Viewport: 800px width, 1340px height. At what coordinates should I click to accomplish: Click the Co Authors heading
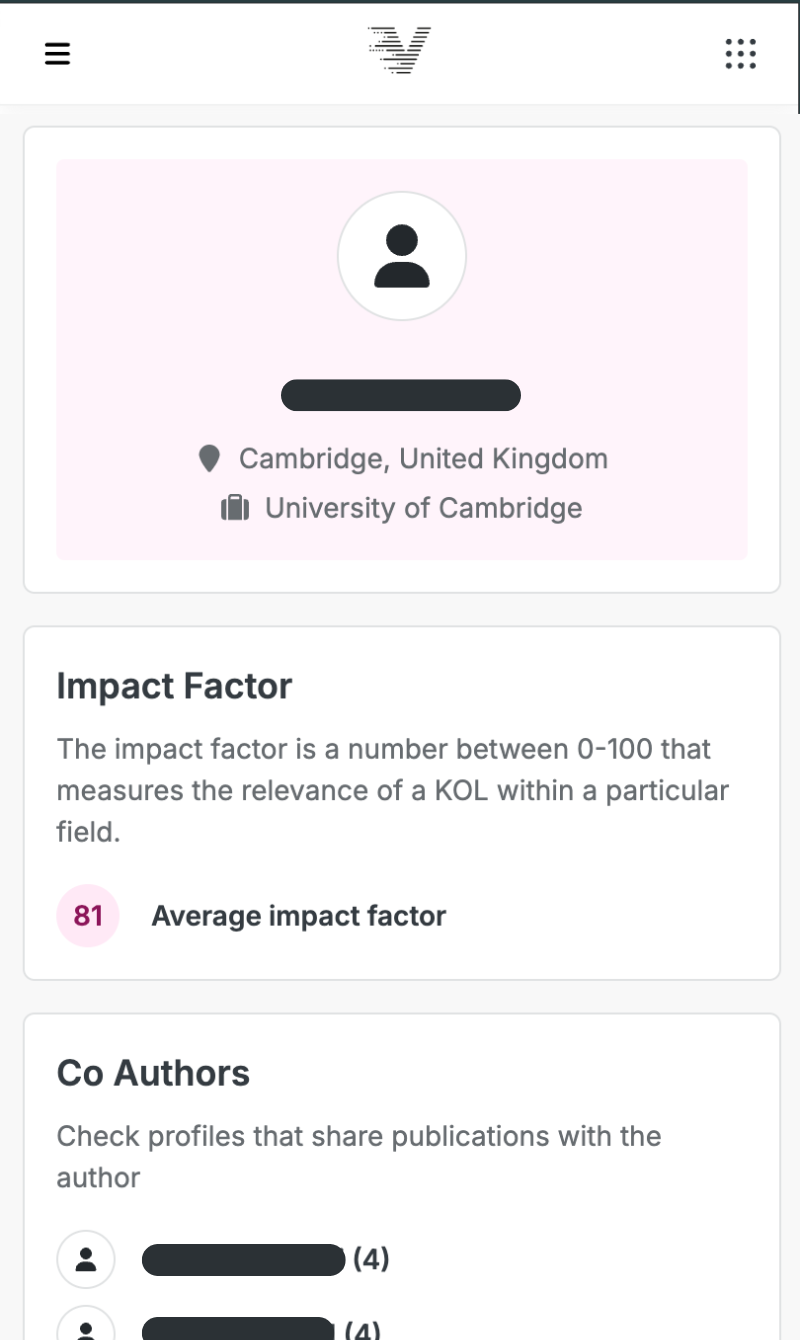click(x=153, y=1073)
